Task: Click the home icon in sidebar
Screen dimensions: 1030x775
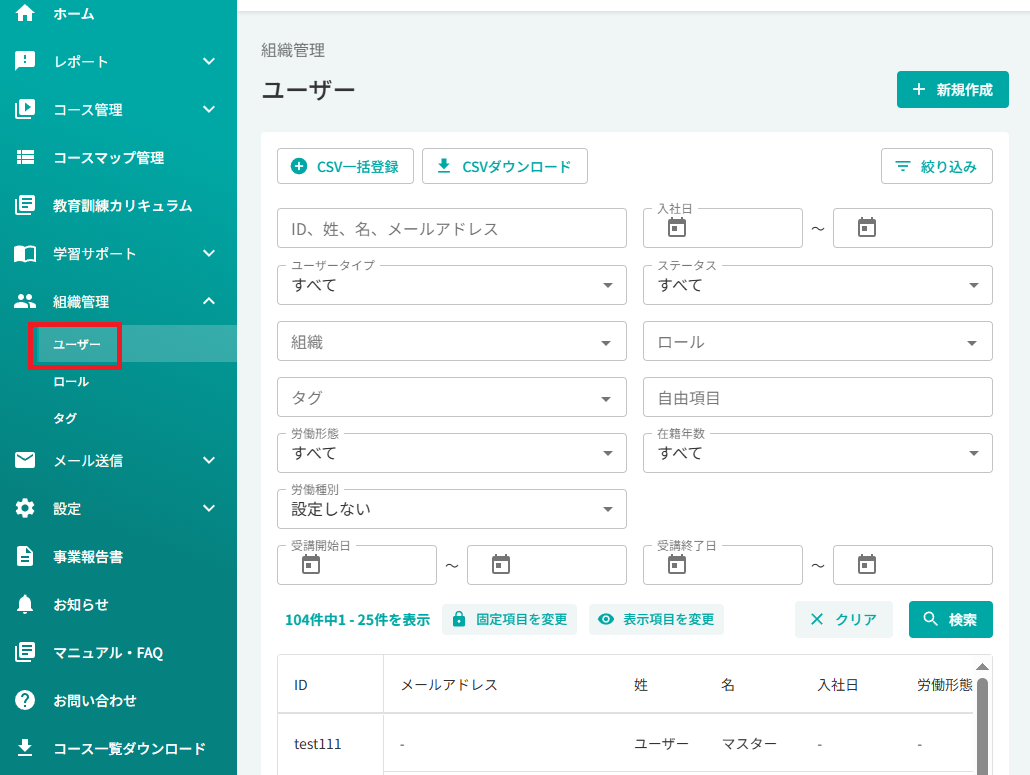Action: click(25, 13)
